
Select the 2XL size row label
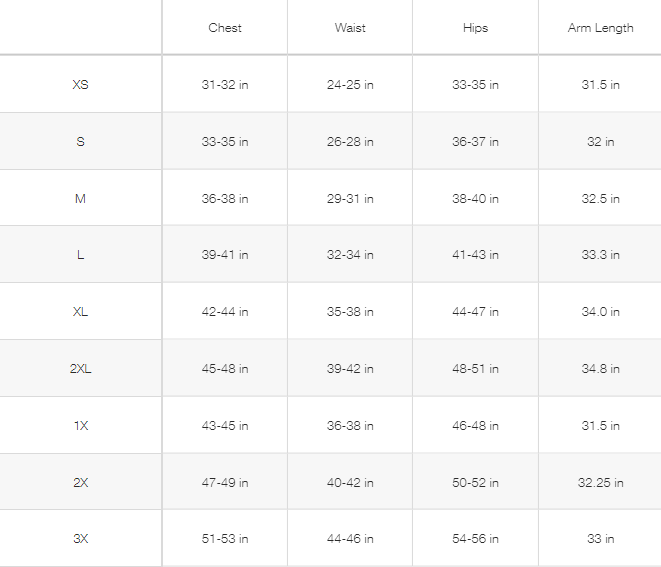click(x=81, y=369)
